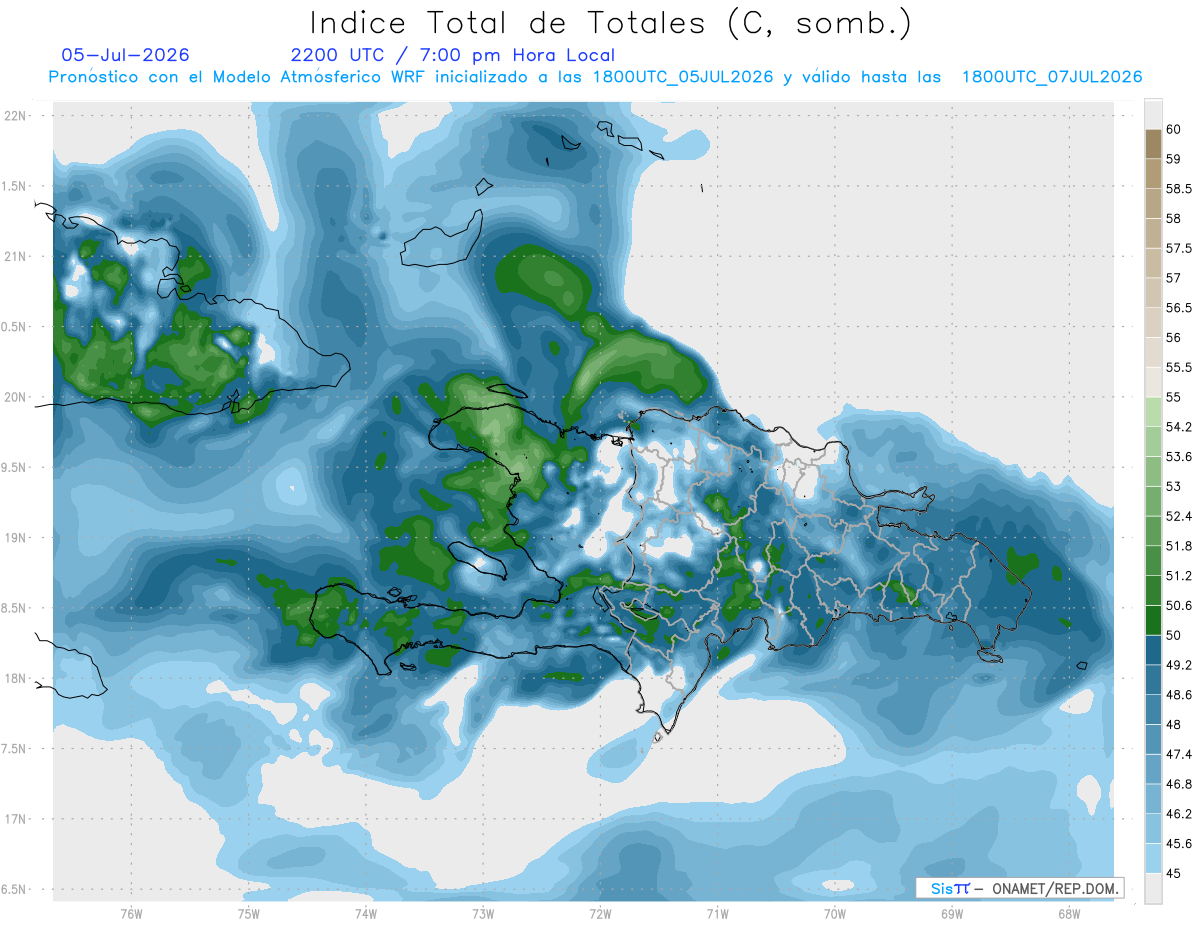
Task: Click the '22N' latitude label
Action: (x=17, y=115)
